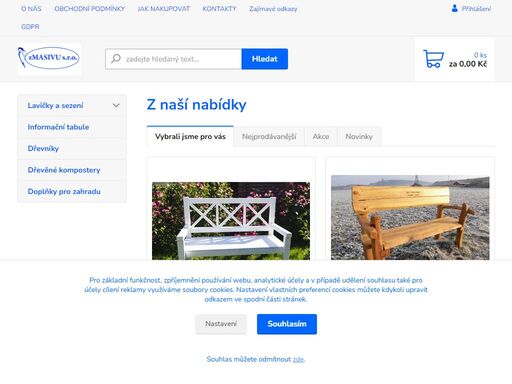Reject cookie consent via the zde link
This screenshot has width=512, height=384.
pos(298,359)
